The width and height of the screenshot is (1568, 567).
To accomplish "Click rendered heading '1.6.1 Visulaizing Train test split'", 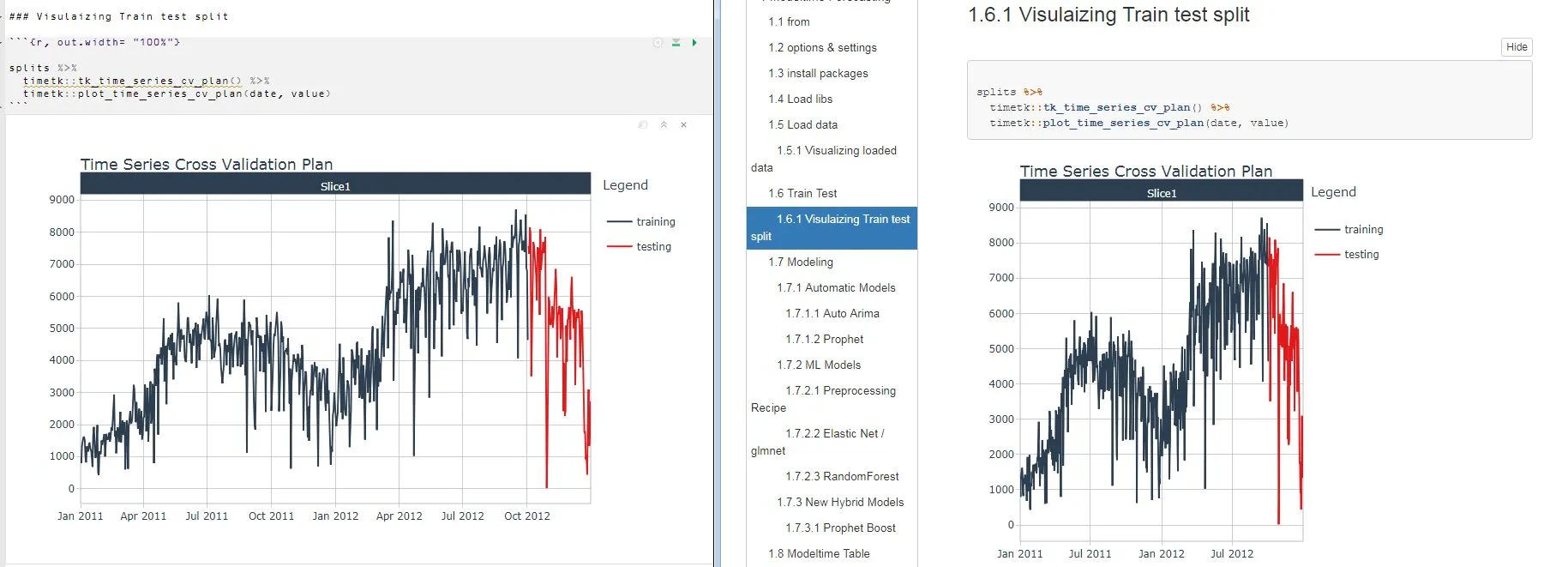I will (x=1108, y=15).
